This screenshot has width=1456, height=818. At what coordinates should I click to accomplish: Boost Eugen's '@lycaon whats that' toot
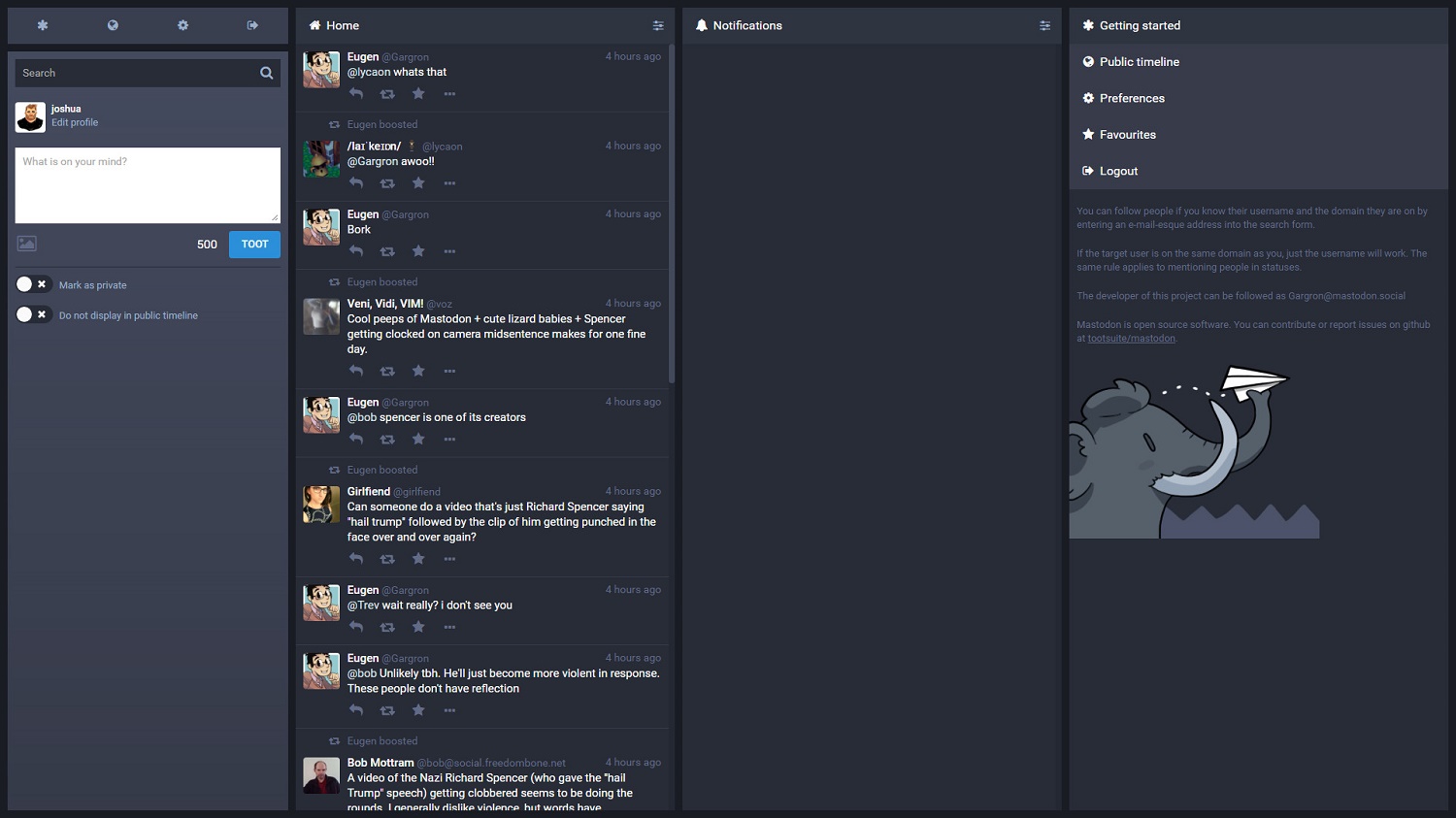[x=387, y=94]
